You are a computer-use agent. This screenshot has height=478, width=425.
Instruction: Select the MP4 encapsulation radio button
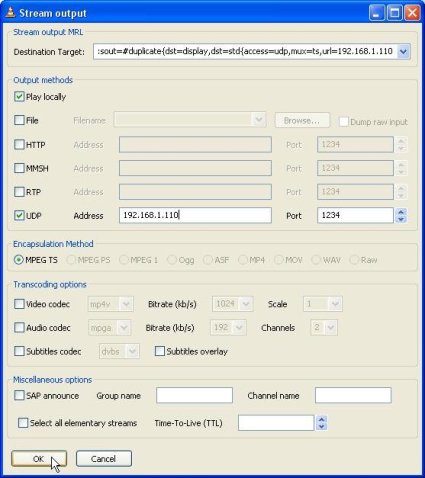pyautogui.click(x=243, y=260)
